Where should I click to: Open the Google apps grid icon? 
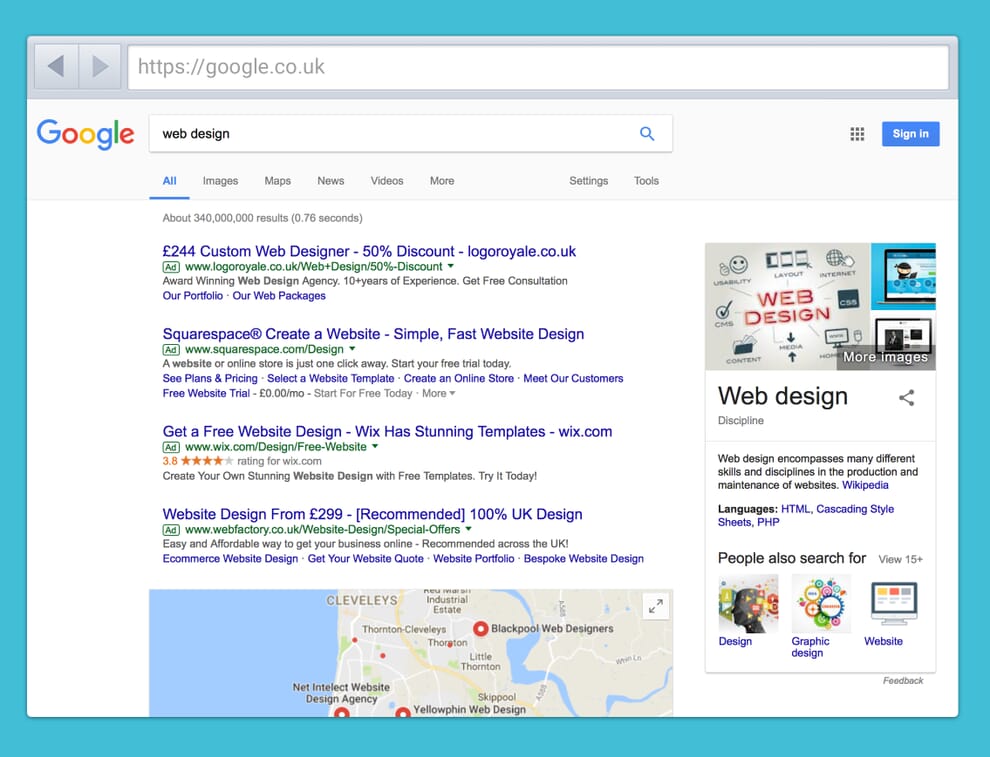tap(857, 133)
